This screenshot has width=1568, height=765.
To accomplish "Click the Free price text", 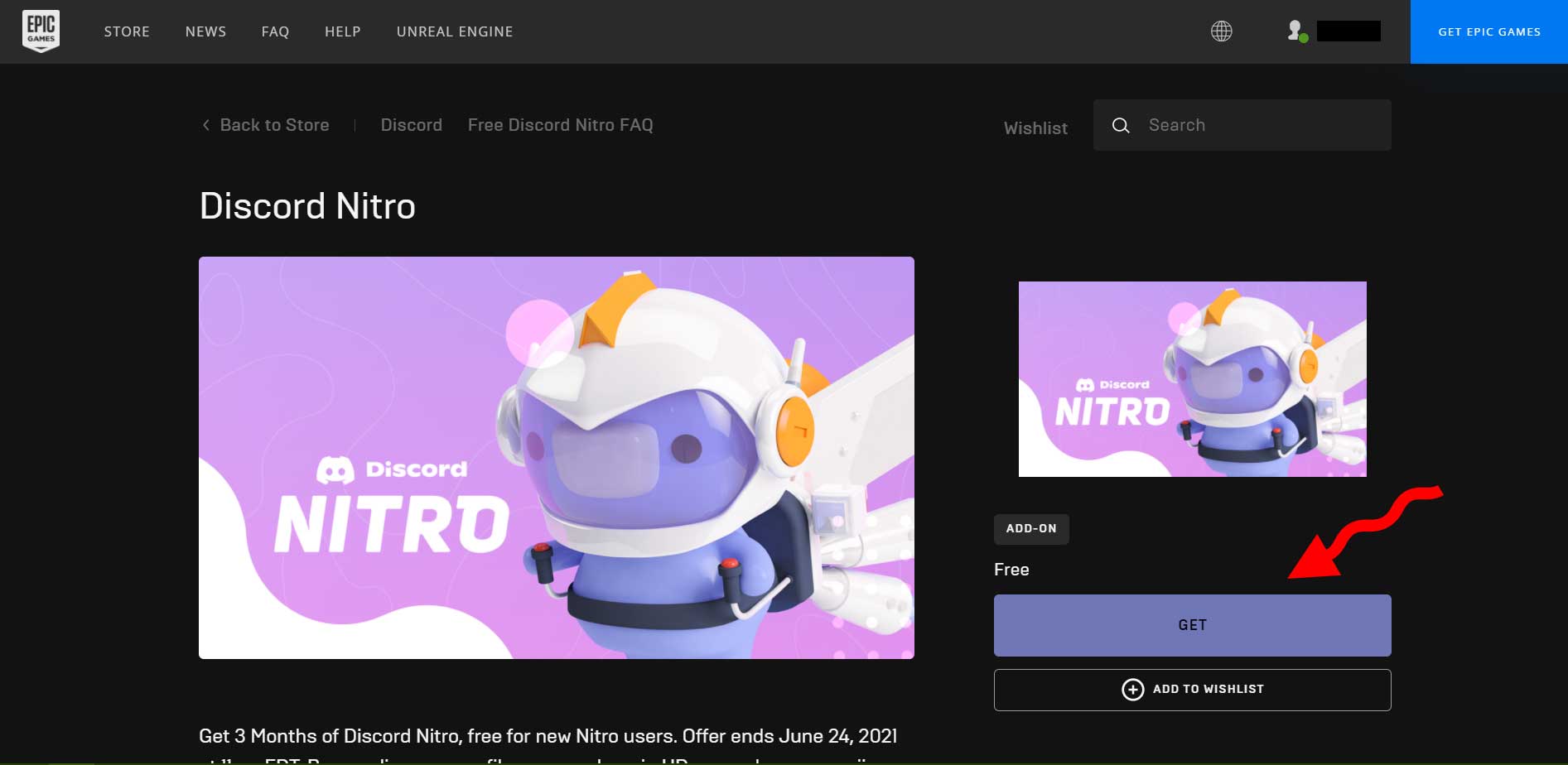I will point(1011,570).
